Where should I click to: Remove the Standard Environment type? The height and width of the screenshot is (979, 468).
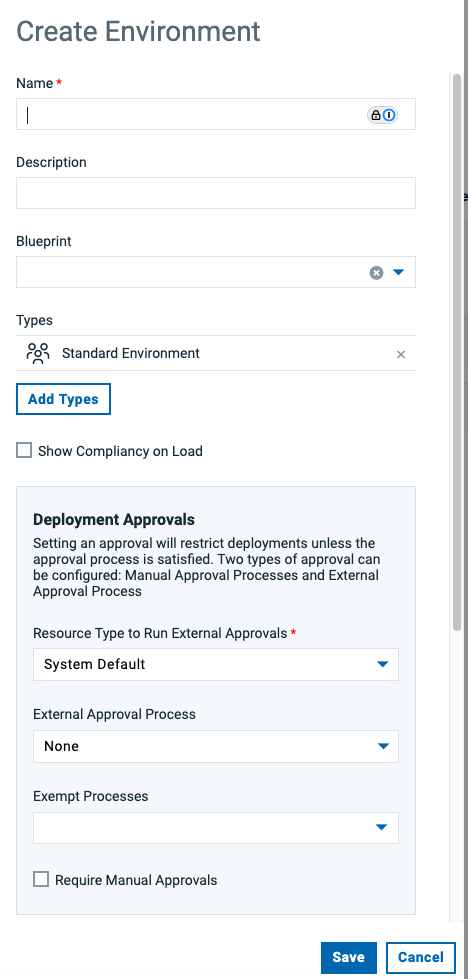click(401, 355)
